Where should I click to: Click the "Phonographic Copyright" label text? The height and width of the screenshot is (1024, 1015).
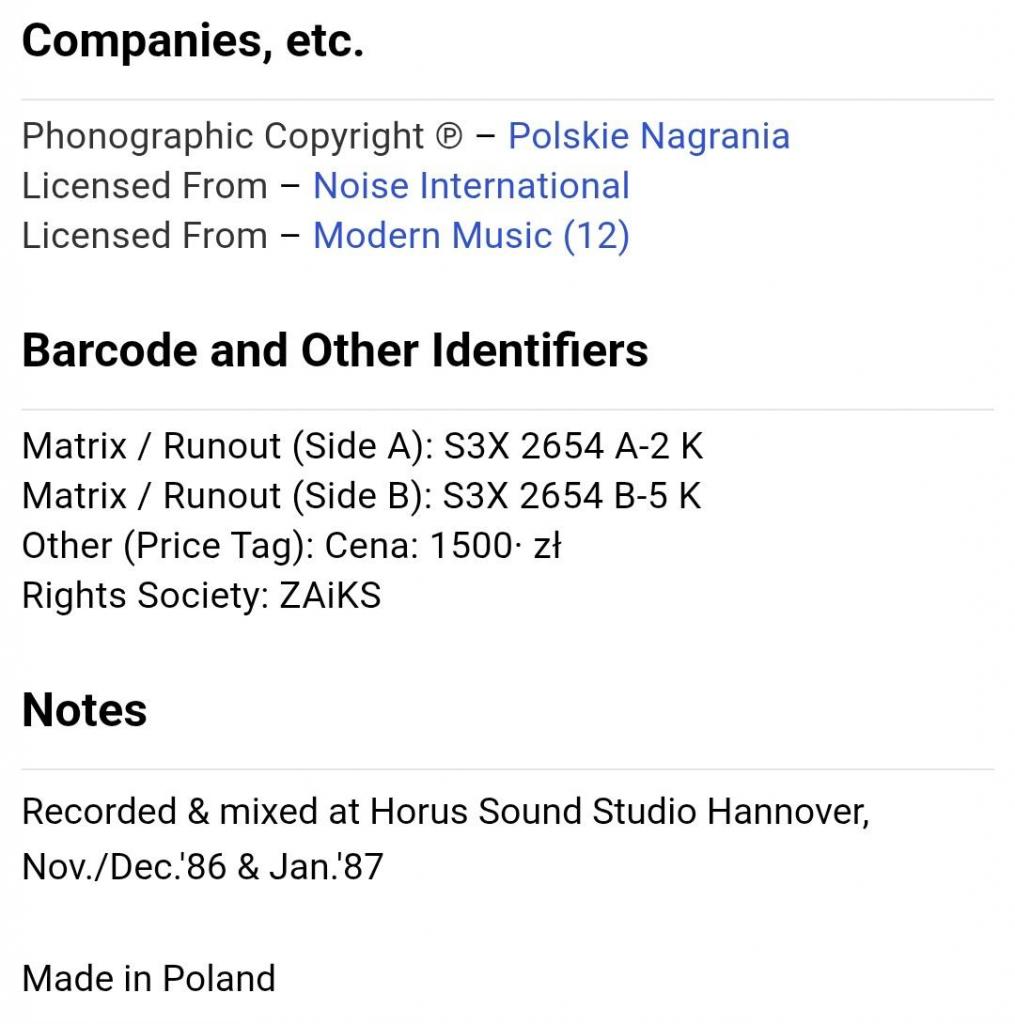[x=223, y=136]
